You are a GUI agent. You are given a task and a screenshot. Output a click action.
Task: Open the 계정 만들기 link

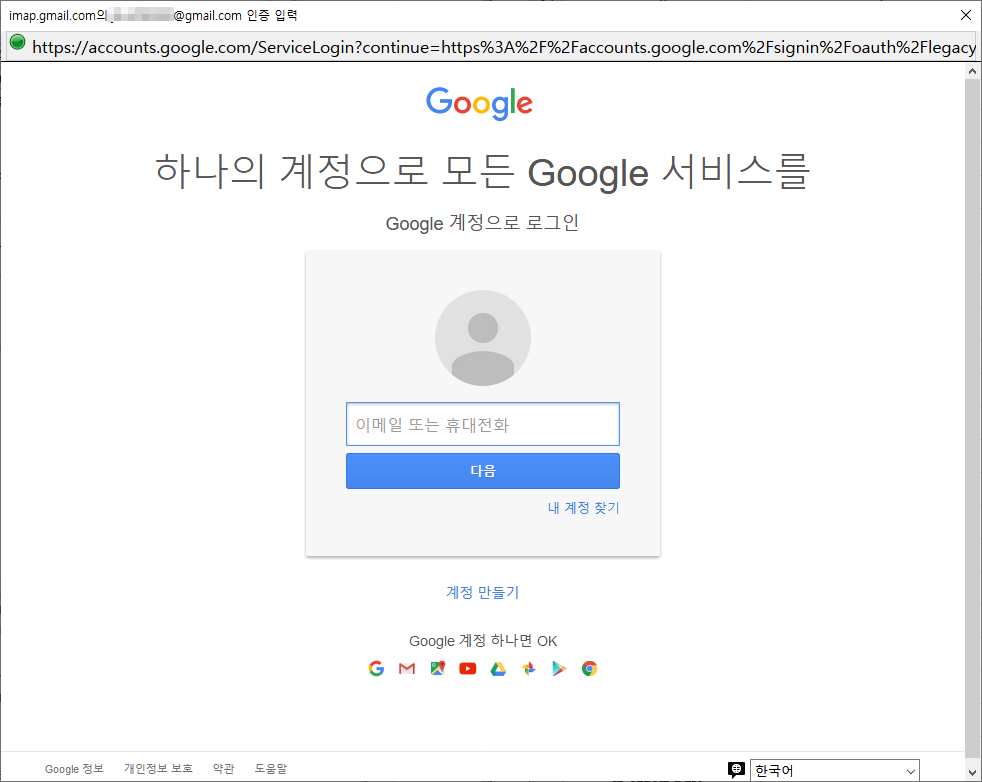point(483,592)
